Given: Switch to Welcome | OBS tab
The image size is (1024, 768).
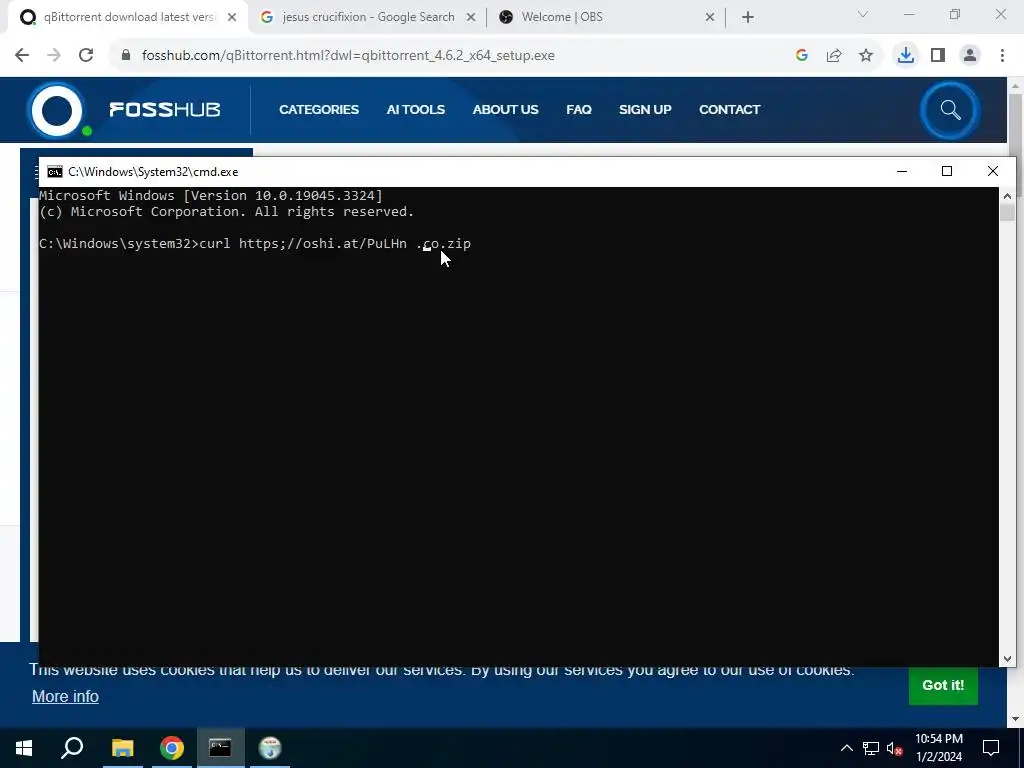Looking at the screenshot, I should click(562, 17).
